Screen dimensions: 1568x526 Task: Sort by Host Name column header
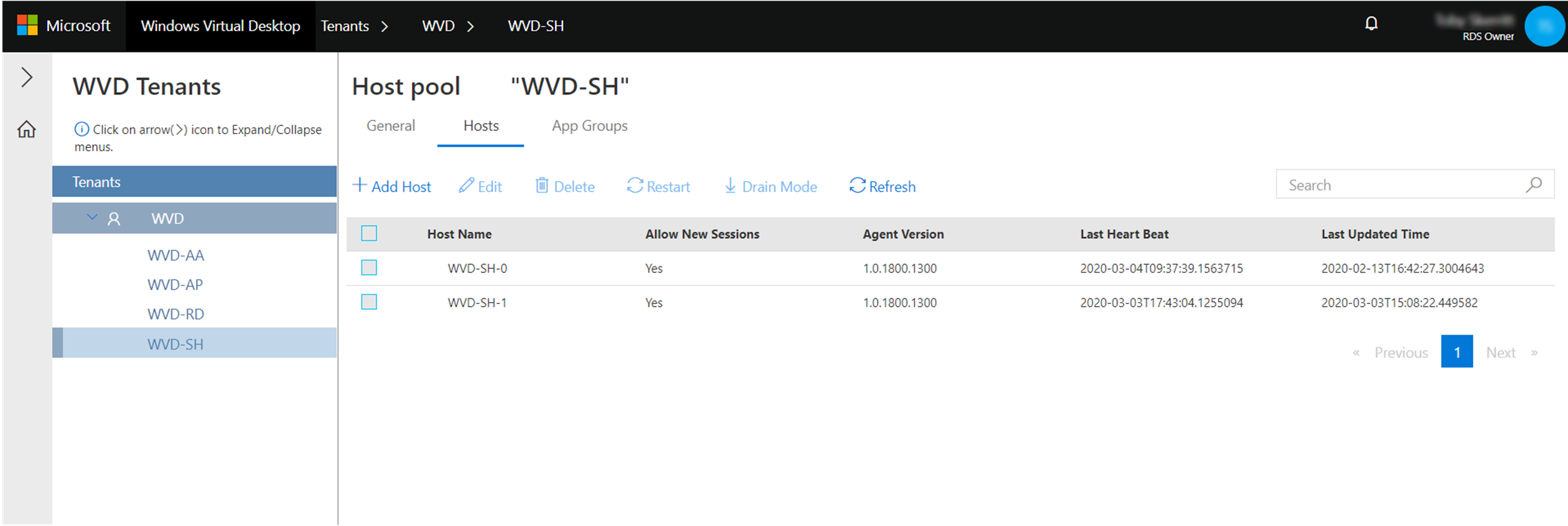click(459, 234)
